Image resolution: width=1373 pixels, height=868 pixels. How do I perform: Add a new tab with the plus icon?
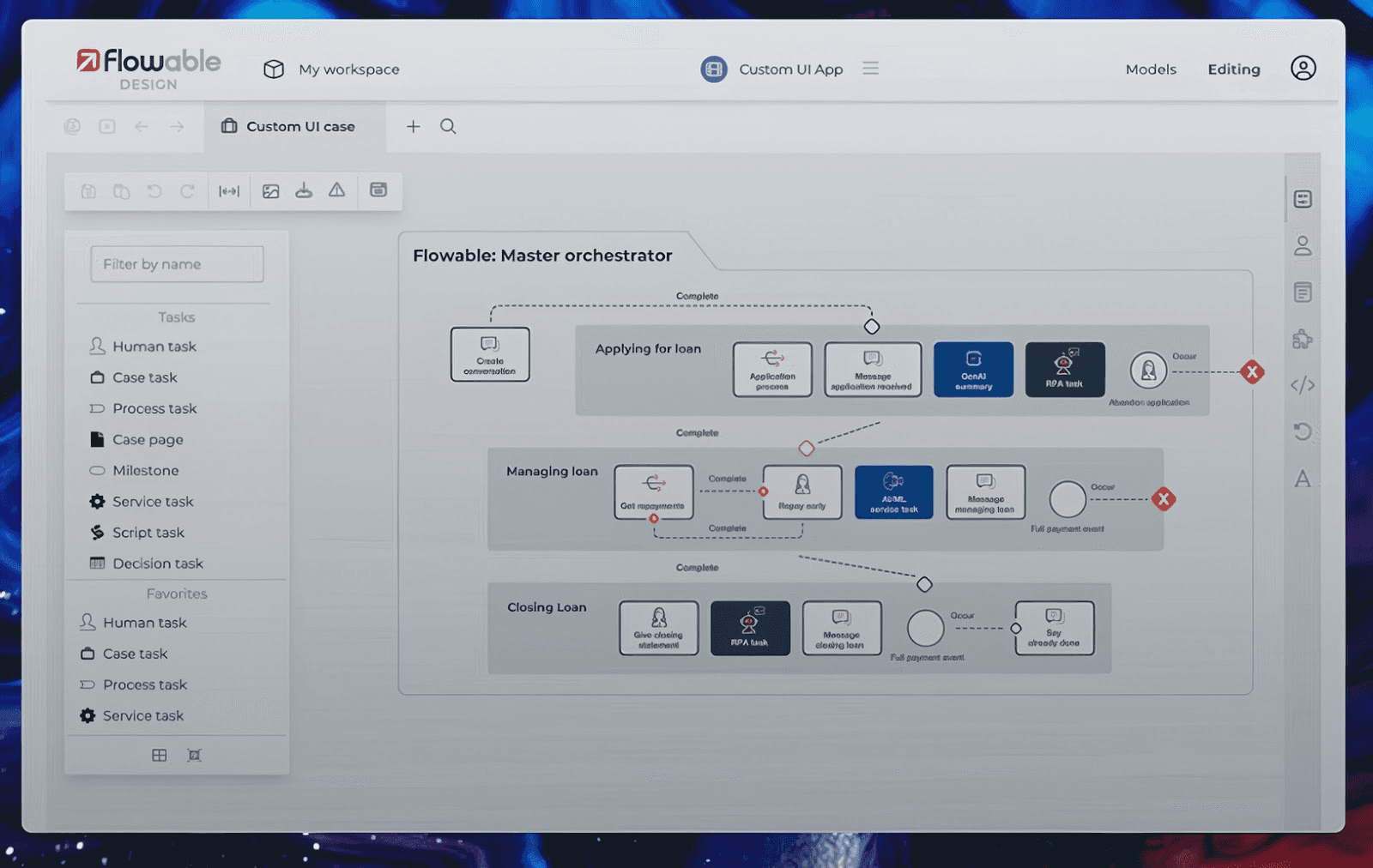click(414, 126)
